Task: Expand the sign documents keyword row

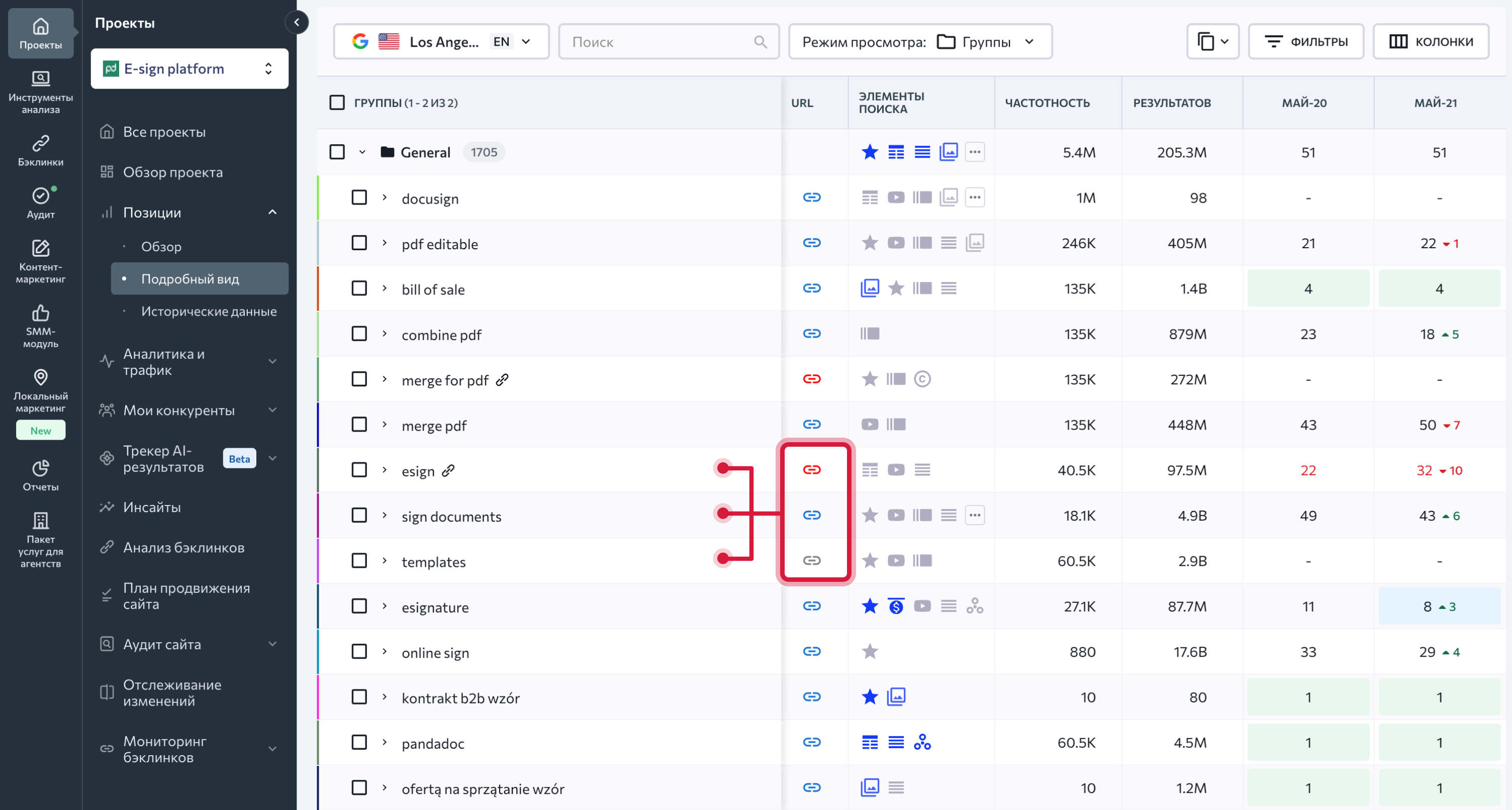Action: point(385,516)
